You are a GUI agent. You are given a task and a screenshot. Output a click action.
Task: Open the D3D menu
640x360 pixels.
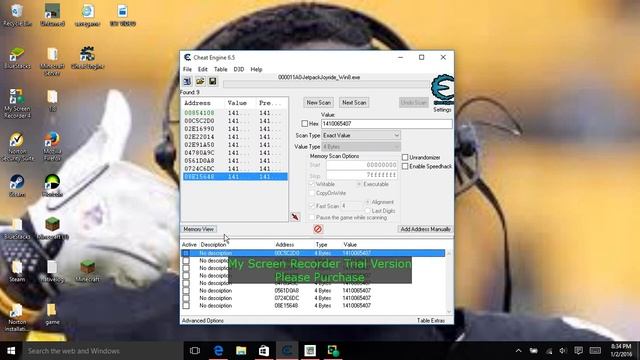tap(239, 69)
